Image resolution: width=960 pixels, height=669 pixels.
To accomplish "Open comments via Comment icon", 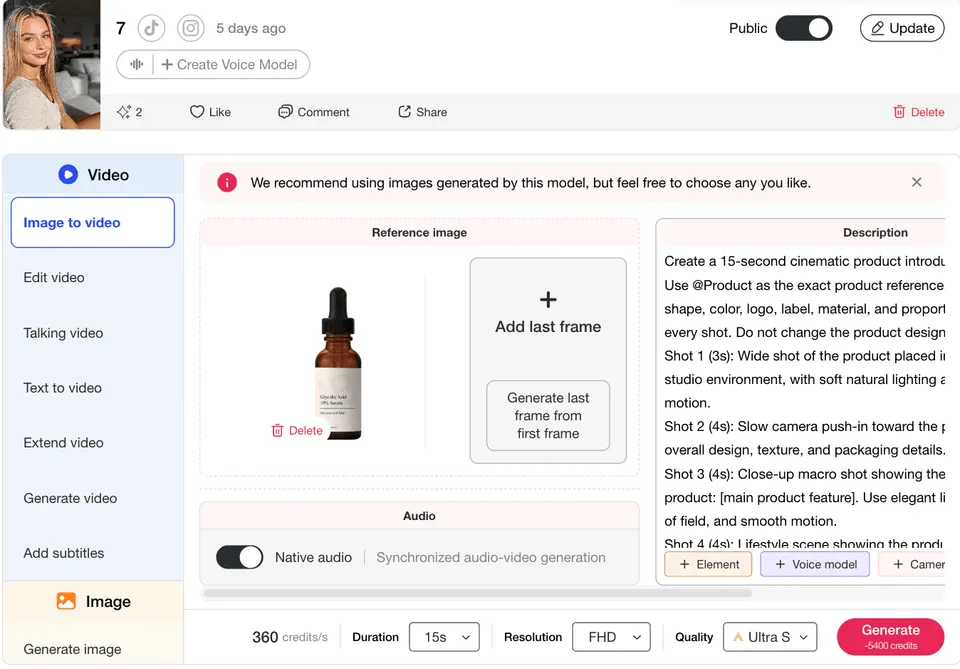I will (285, 111).
